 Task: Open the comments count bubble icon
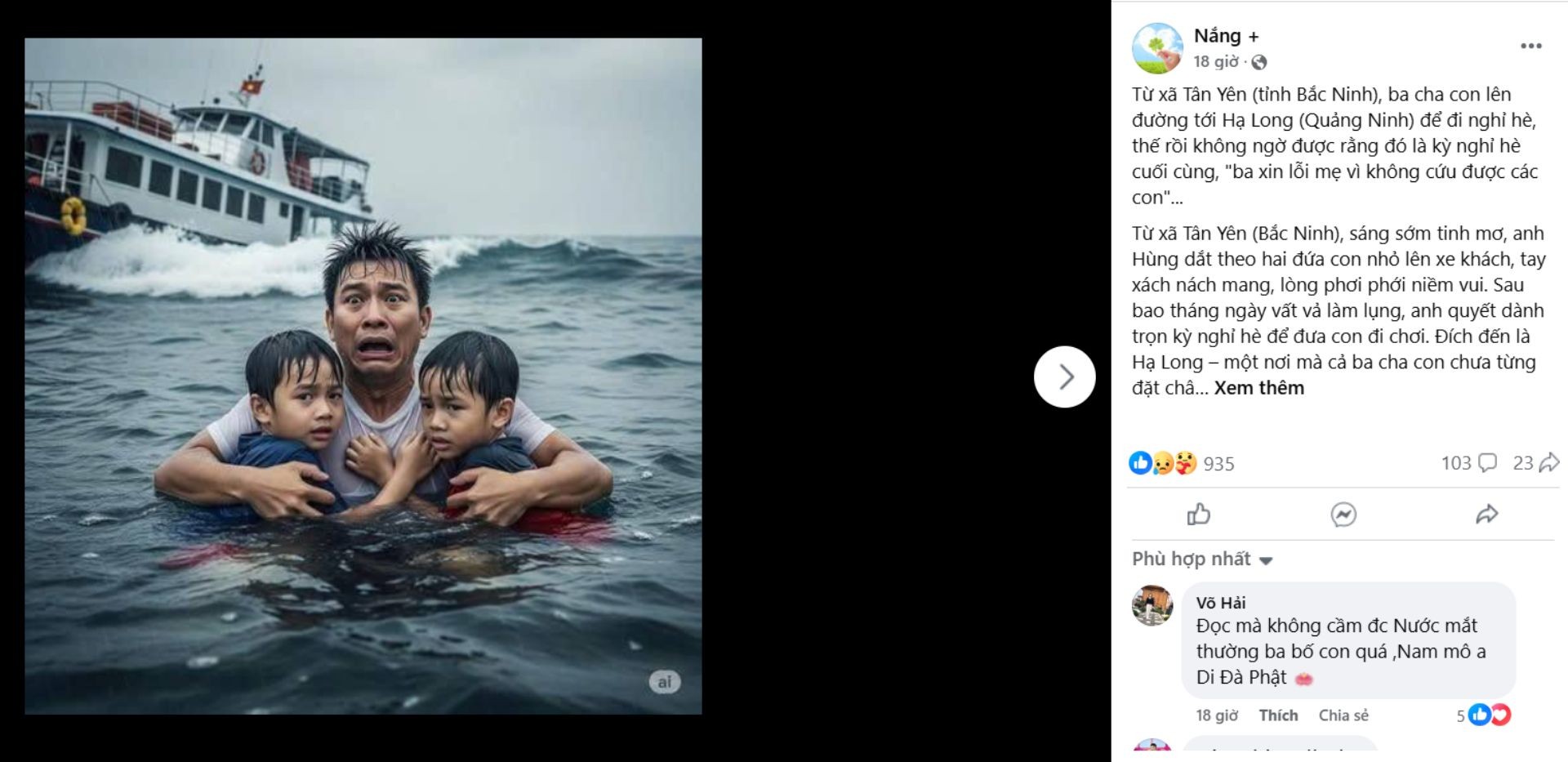1488,463
